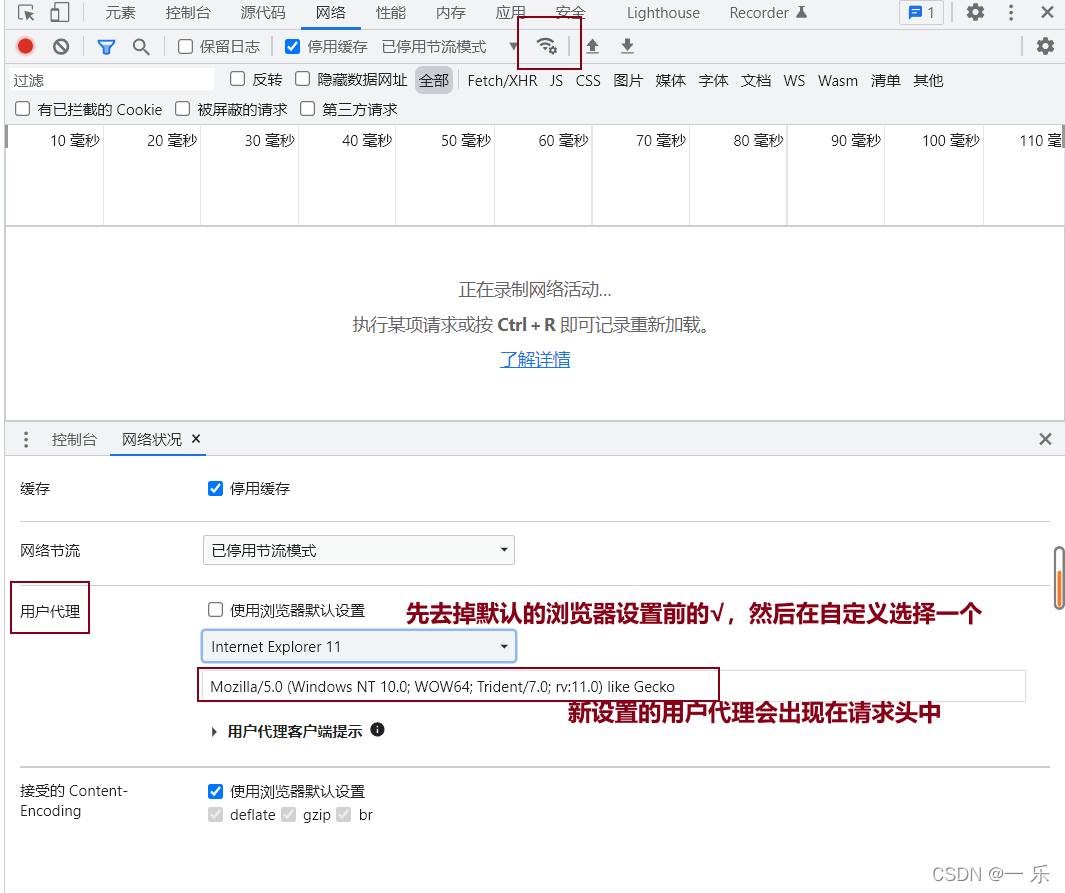Open the toolbar throttling dropdown 已停用节流模式

pos(450,47)
